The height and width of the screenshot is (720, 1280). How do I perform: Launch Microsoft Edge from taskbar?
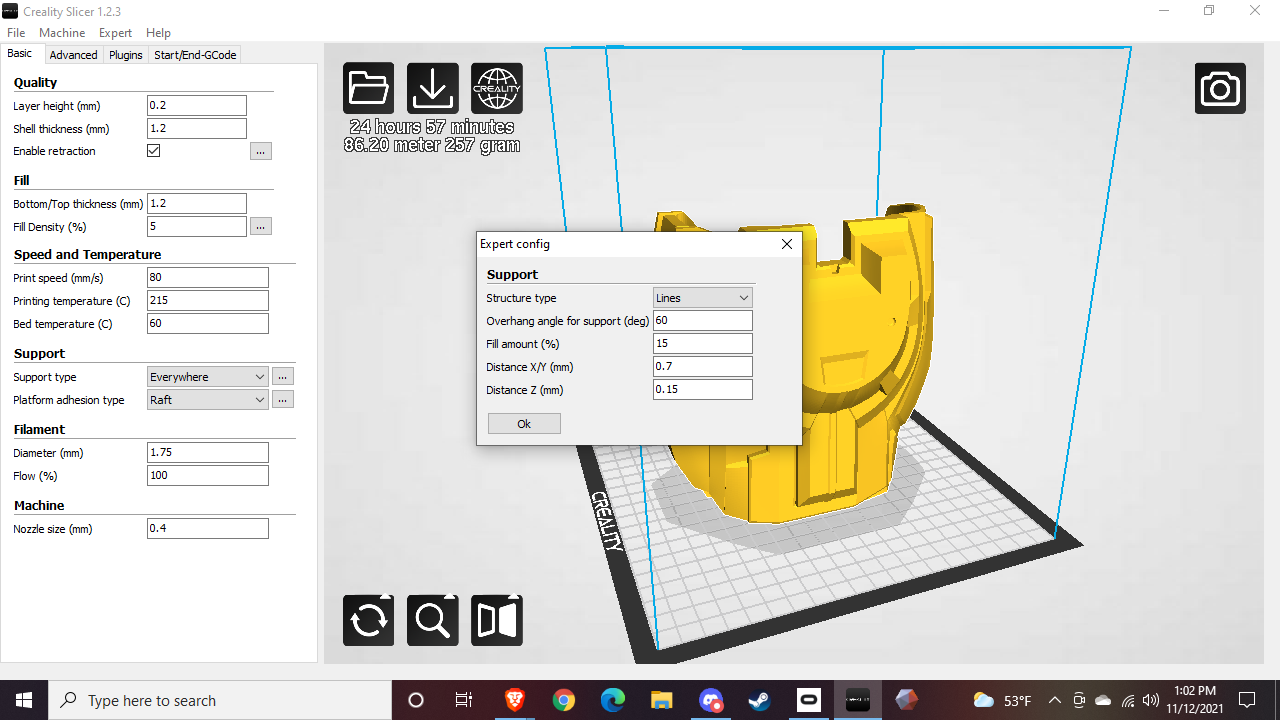[613, 700]
